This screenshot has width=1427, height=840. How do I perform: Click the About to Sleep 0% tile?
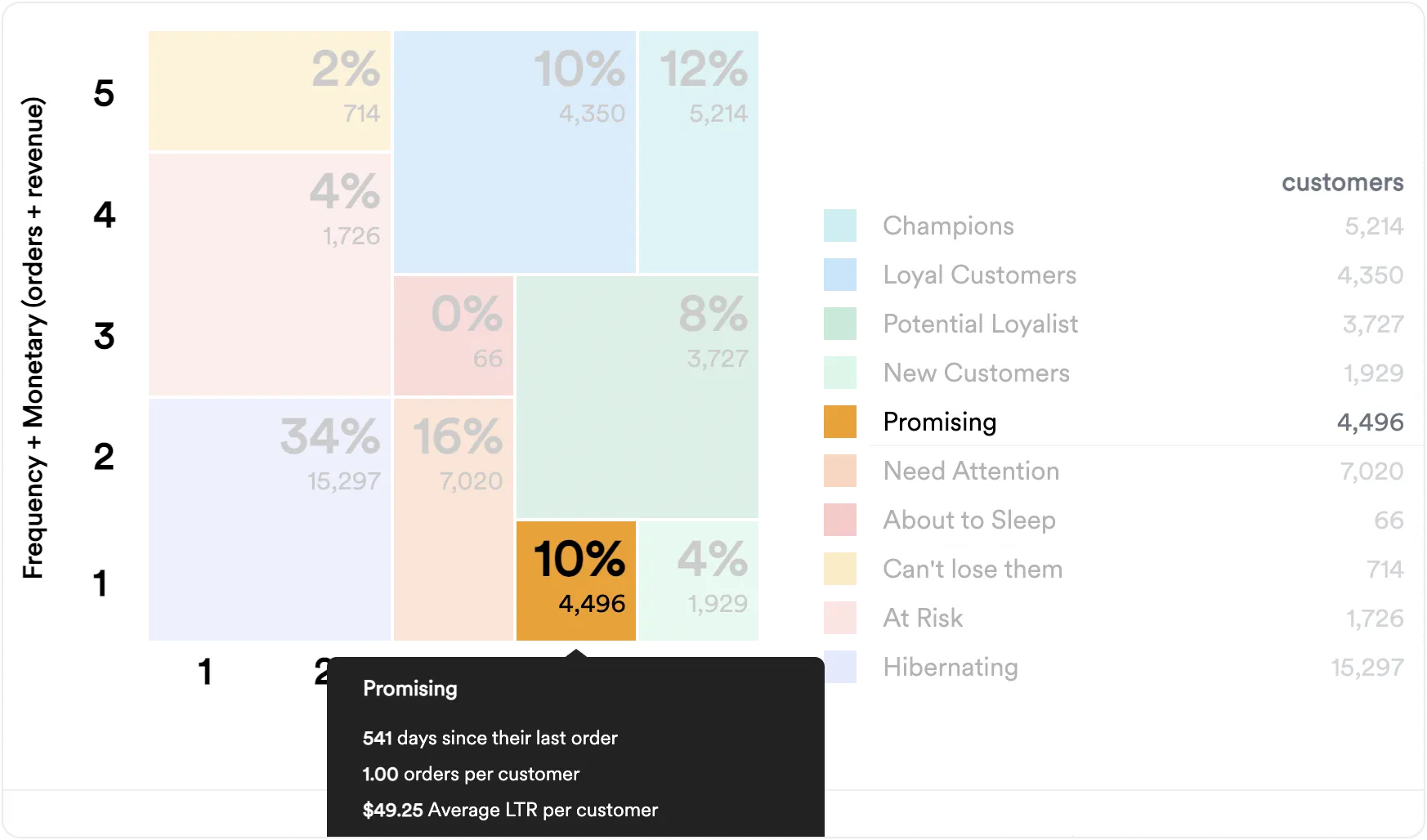pos(454,336)
